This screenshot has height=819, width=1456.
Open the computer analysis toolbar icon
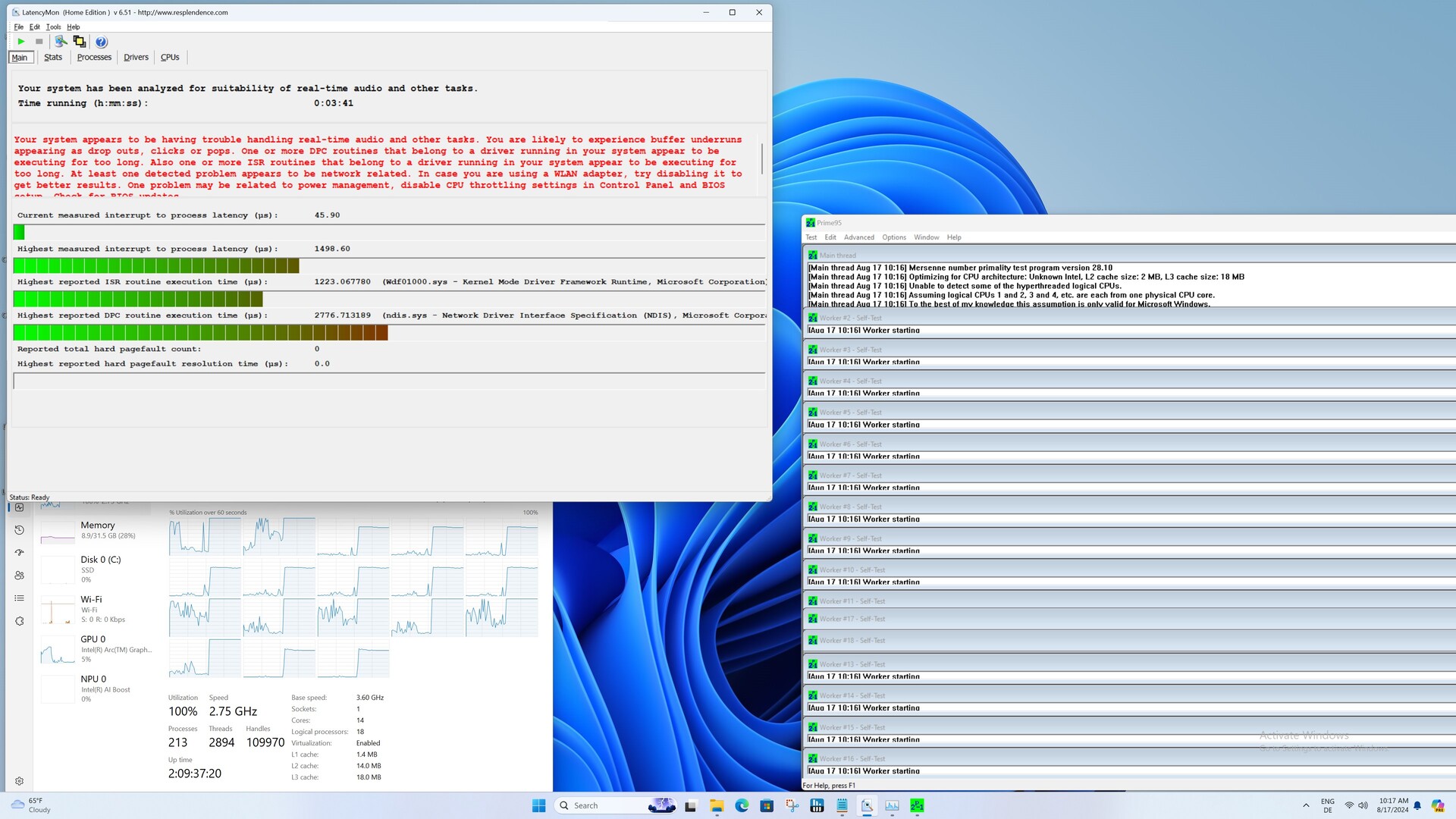coord(61,42)
